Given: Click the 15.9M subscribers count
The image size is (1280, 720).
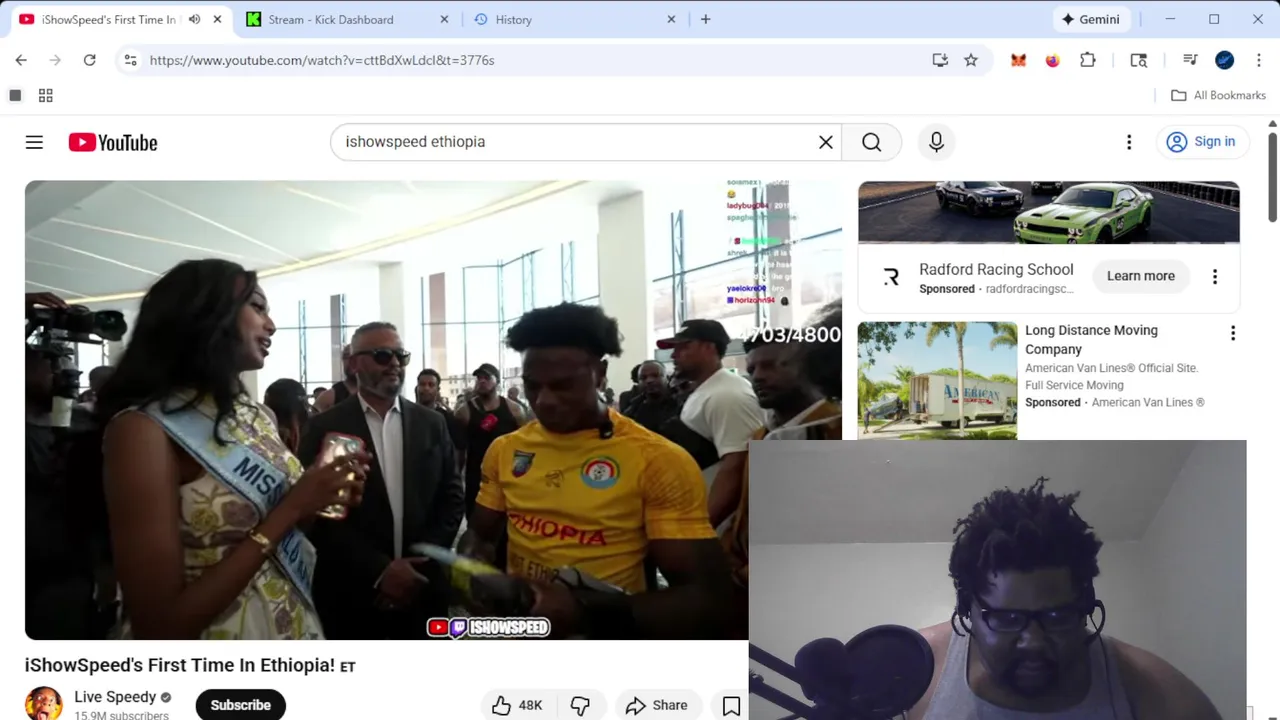Looking at the screenshot, I should click(121, 715).
